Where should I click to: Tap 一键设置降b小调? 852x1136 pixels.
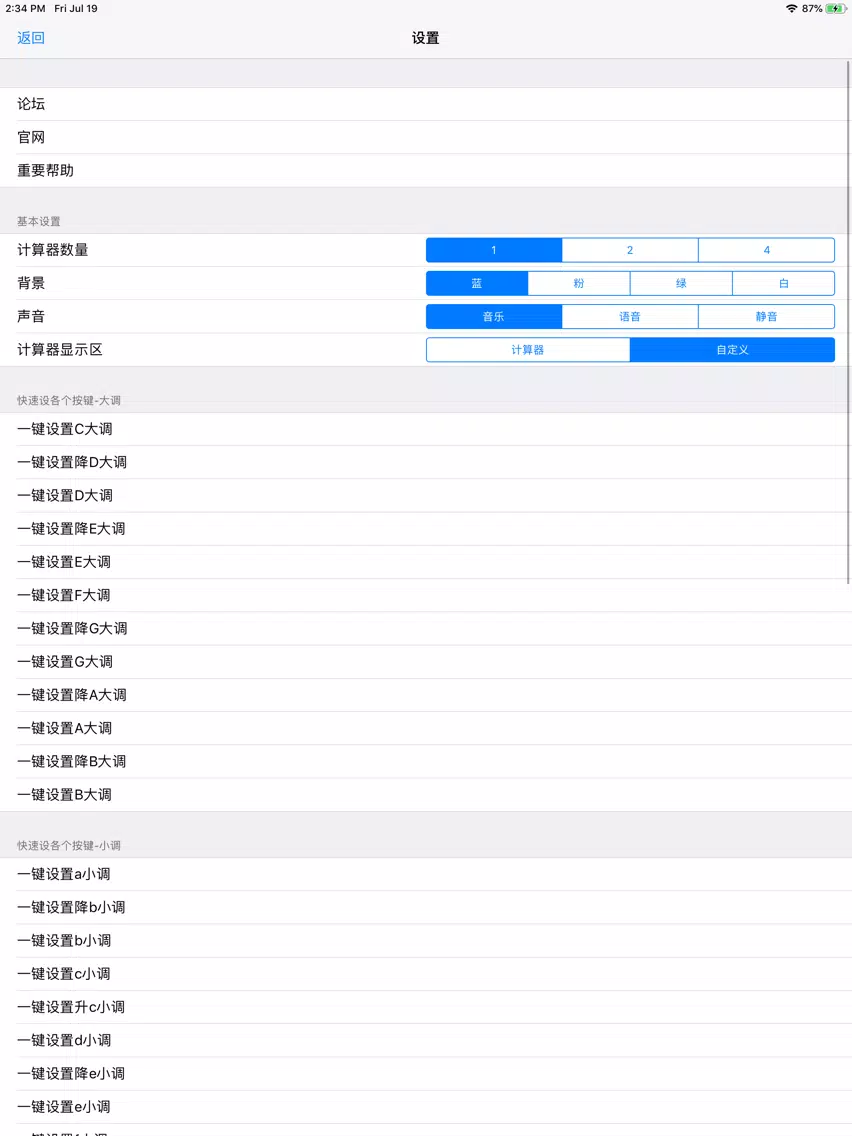coord(426,908)
